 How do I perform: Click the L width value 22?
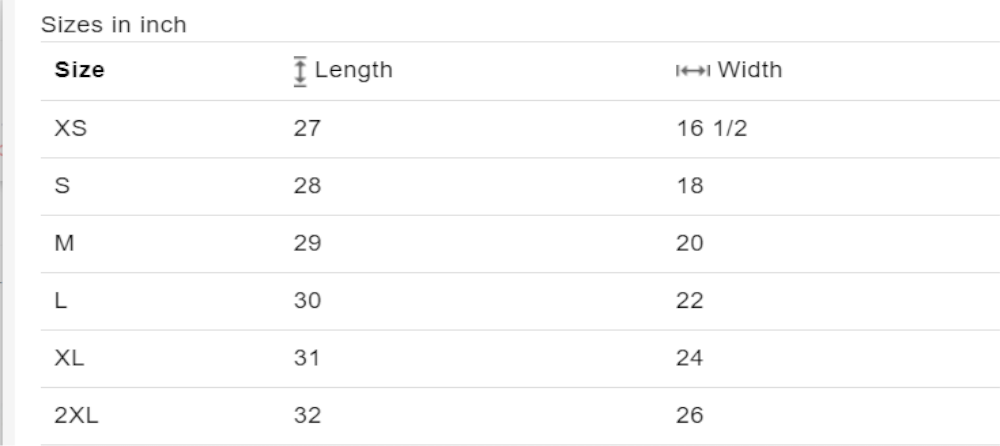click(x=690, y=300)
